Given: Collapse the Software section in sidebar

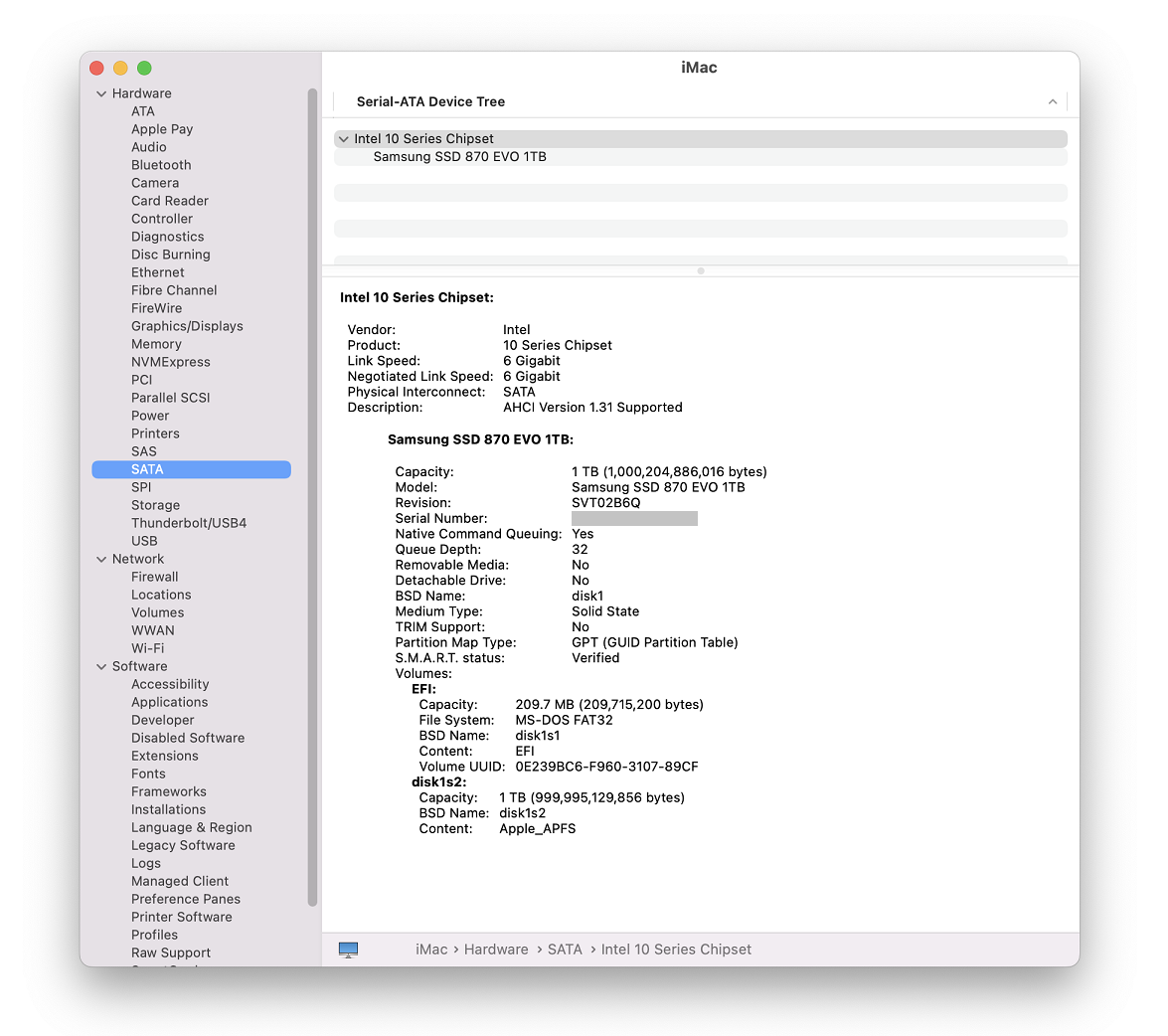Looking at the screenshot, I should (101, 666).
